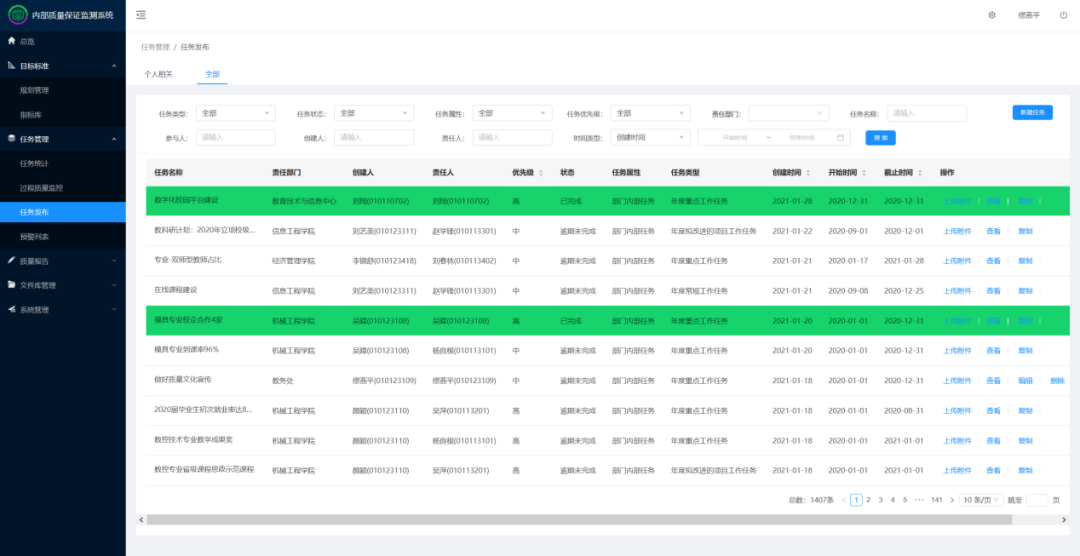Go to next page with pagination arrow
This screenshot has height=556, width=1080.
pyautogui.click(x=952, y=500)
